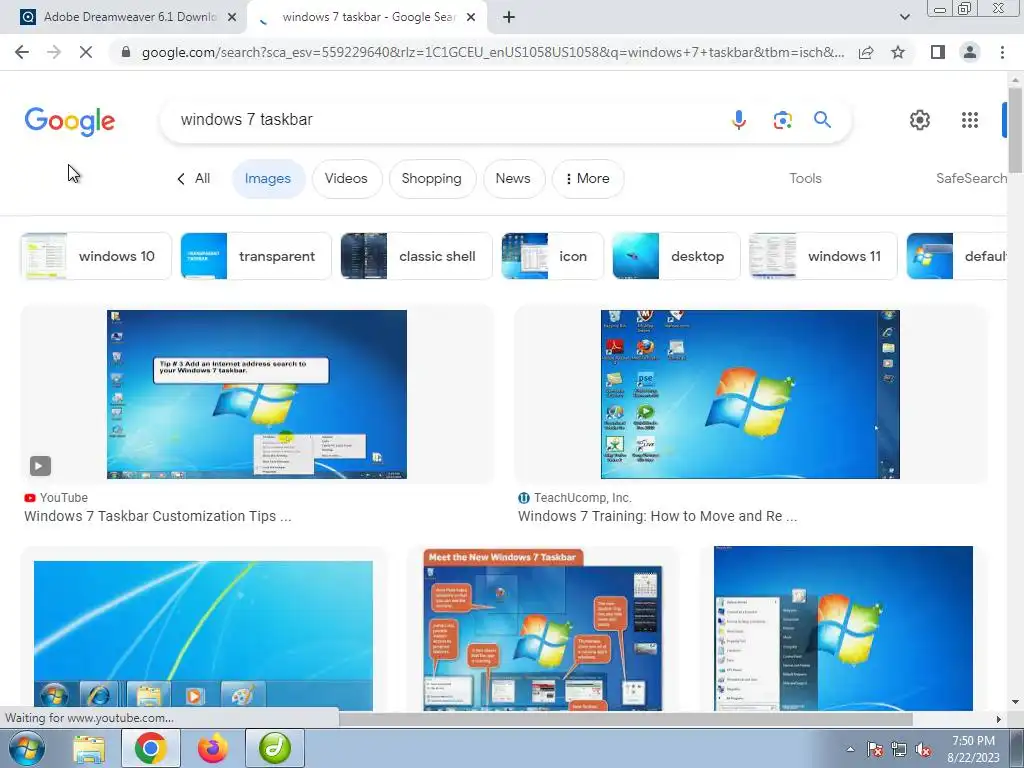Open Google quick settings gear

pos(920,120)
